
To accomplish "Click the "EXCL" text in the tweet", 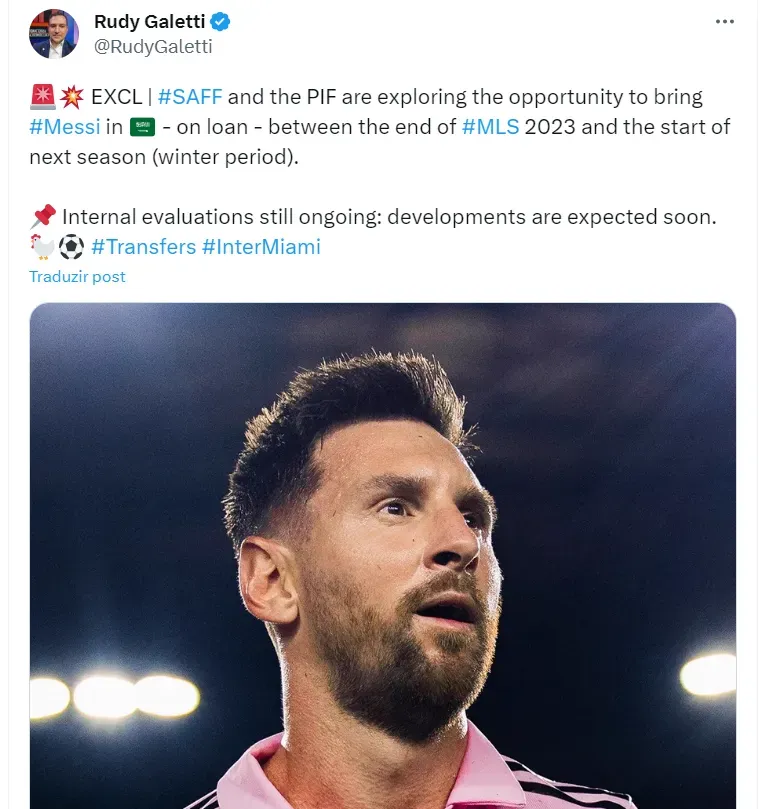I will click(x=116, y=97).
